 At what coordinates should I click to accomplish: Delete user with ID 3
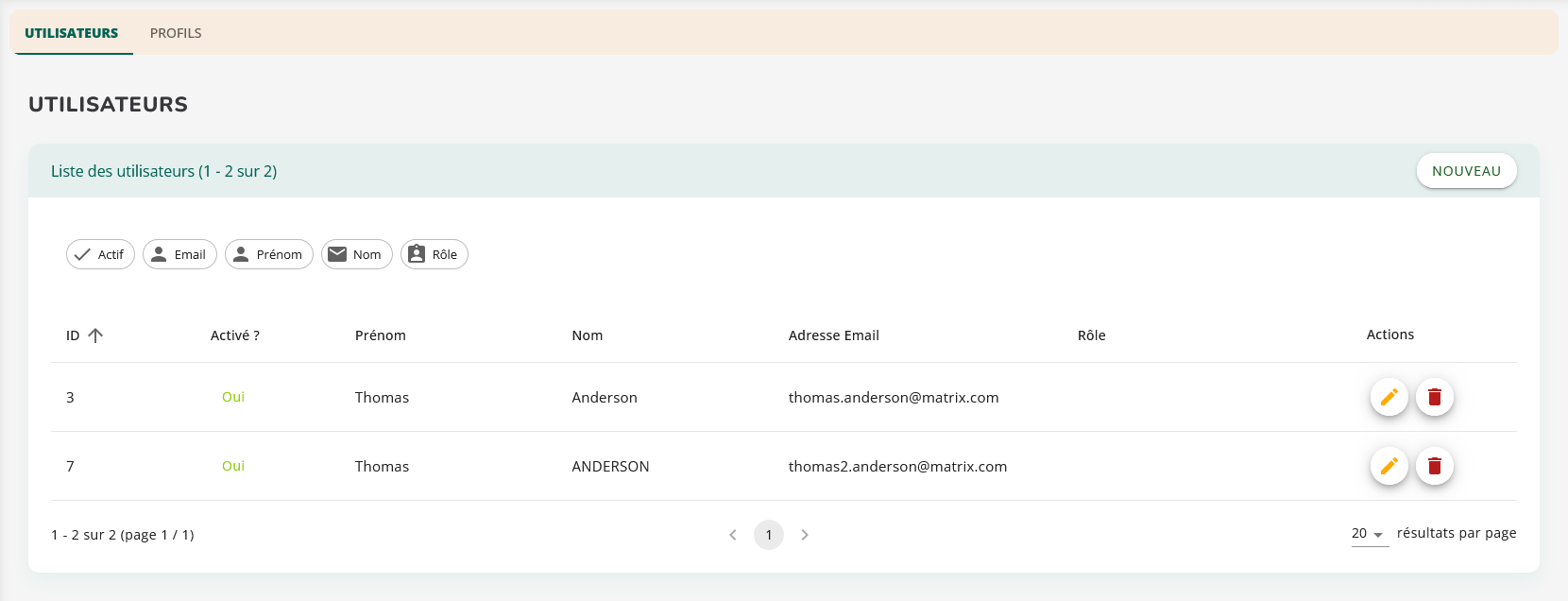[x=1434, y=397]
